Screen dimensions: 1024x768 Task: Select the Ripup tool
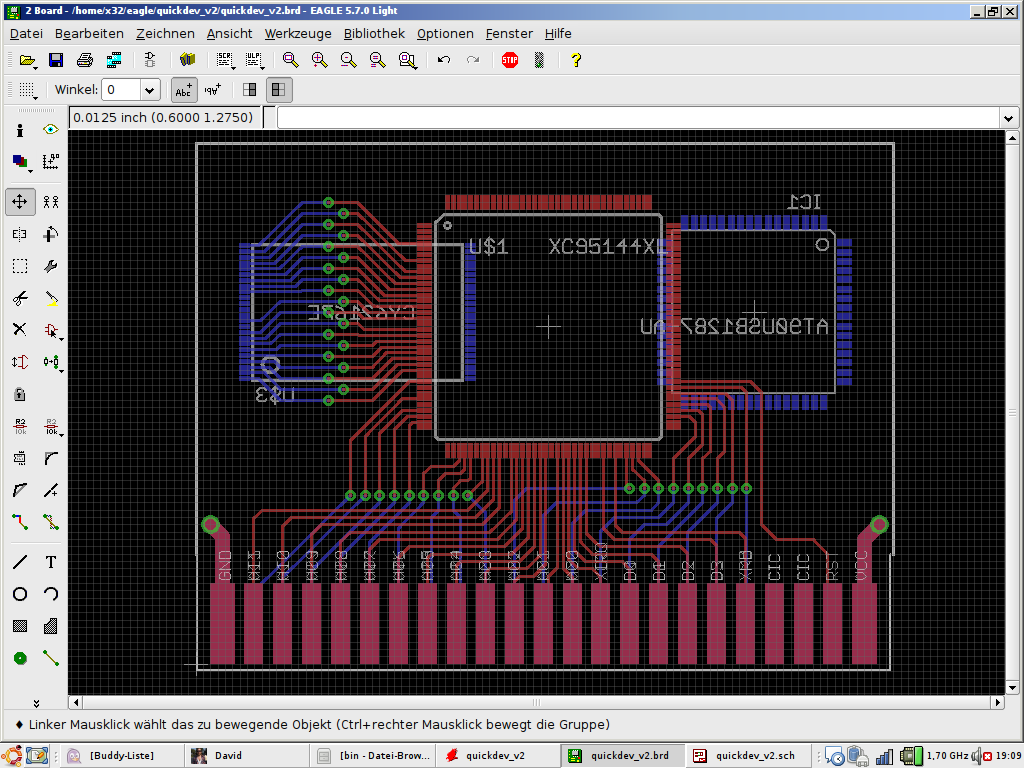click(51, 521)
